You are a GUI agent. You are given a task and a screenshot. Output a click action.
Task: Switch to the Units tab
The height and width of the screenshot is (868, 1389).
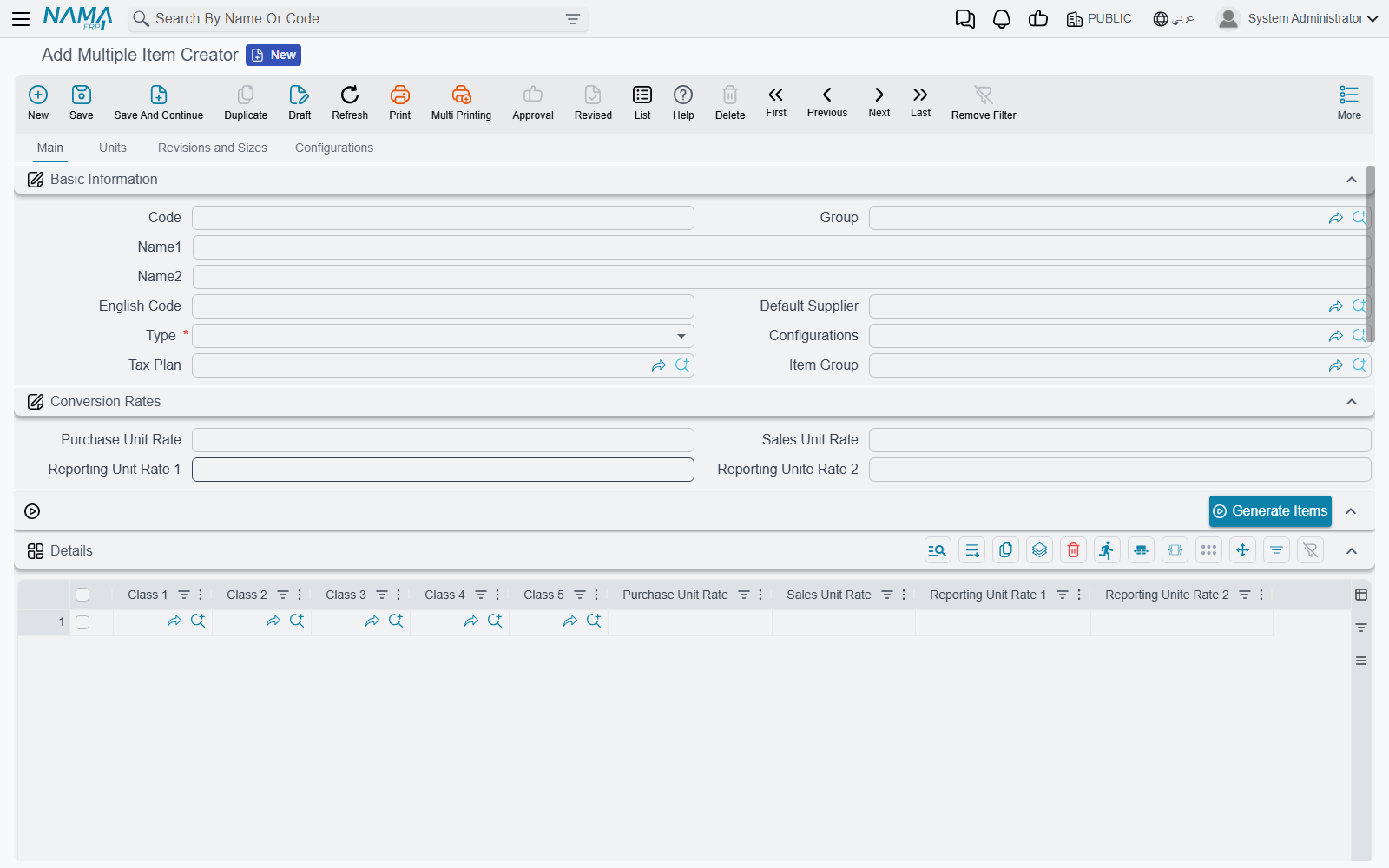click(x=113, y=148)
